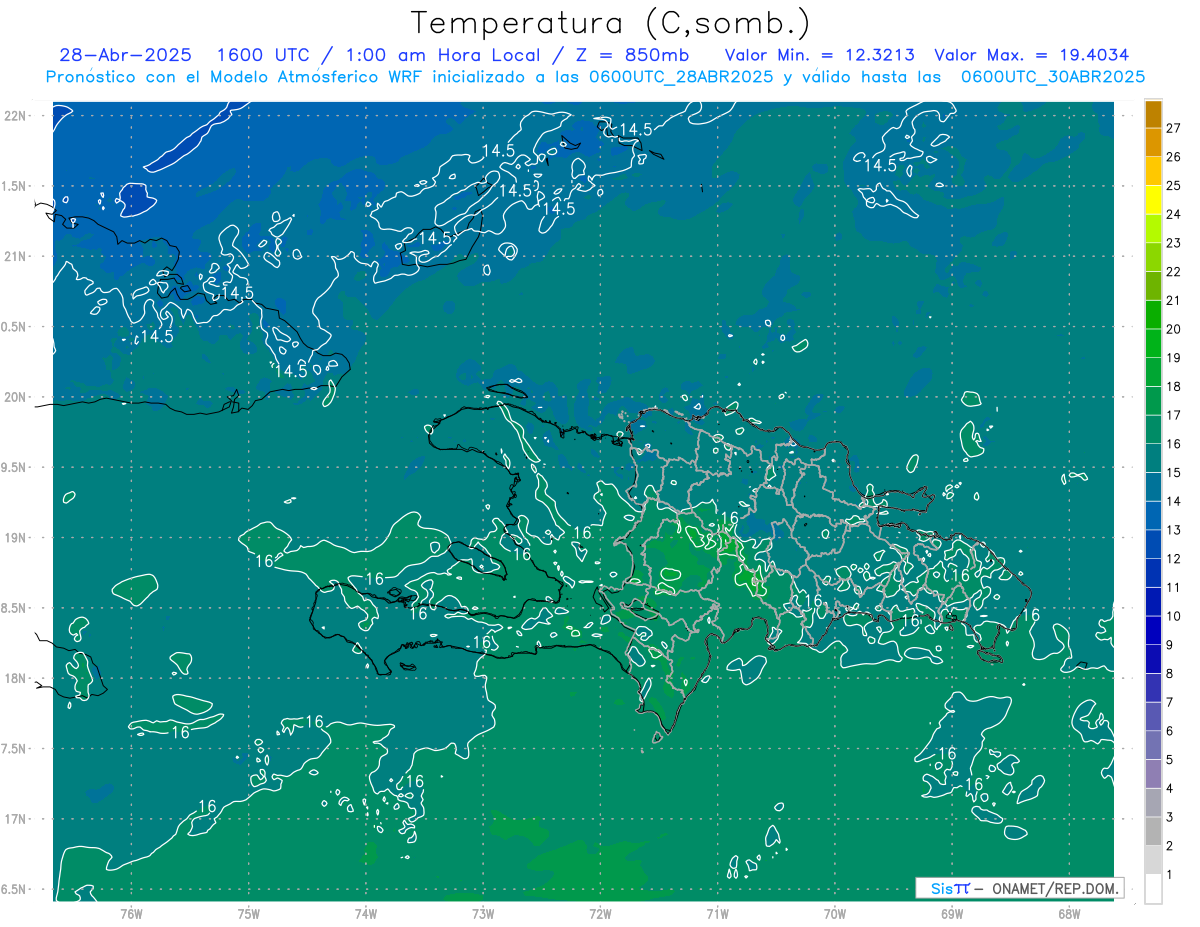The width and height of the screenshot is (1200, 927).
Task: Click the "22N" latitude label
Action: (14, 116)
